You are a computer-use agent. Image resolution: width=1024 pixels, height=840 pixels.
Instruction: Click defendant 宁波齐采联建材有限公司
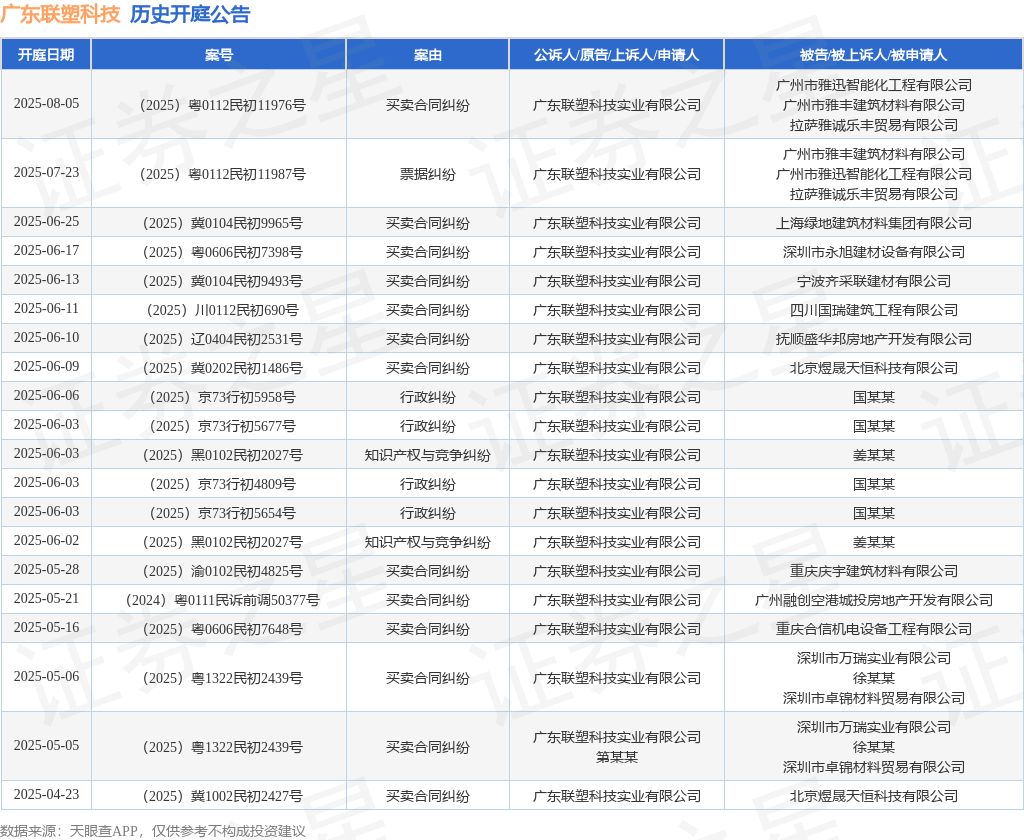click(874, 282)
